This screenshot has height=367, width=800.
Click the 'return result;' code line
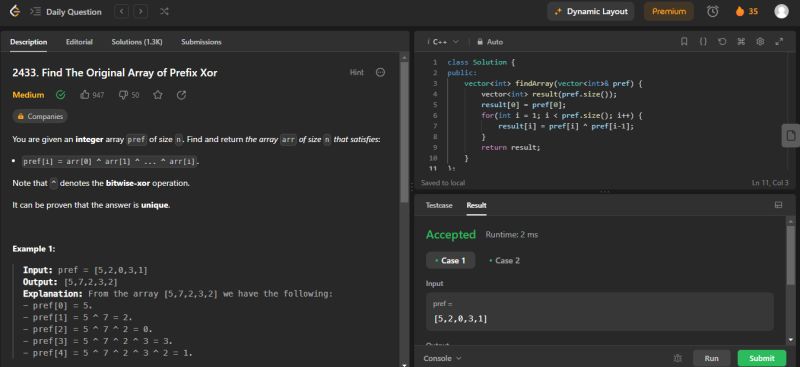pos(510,148)
